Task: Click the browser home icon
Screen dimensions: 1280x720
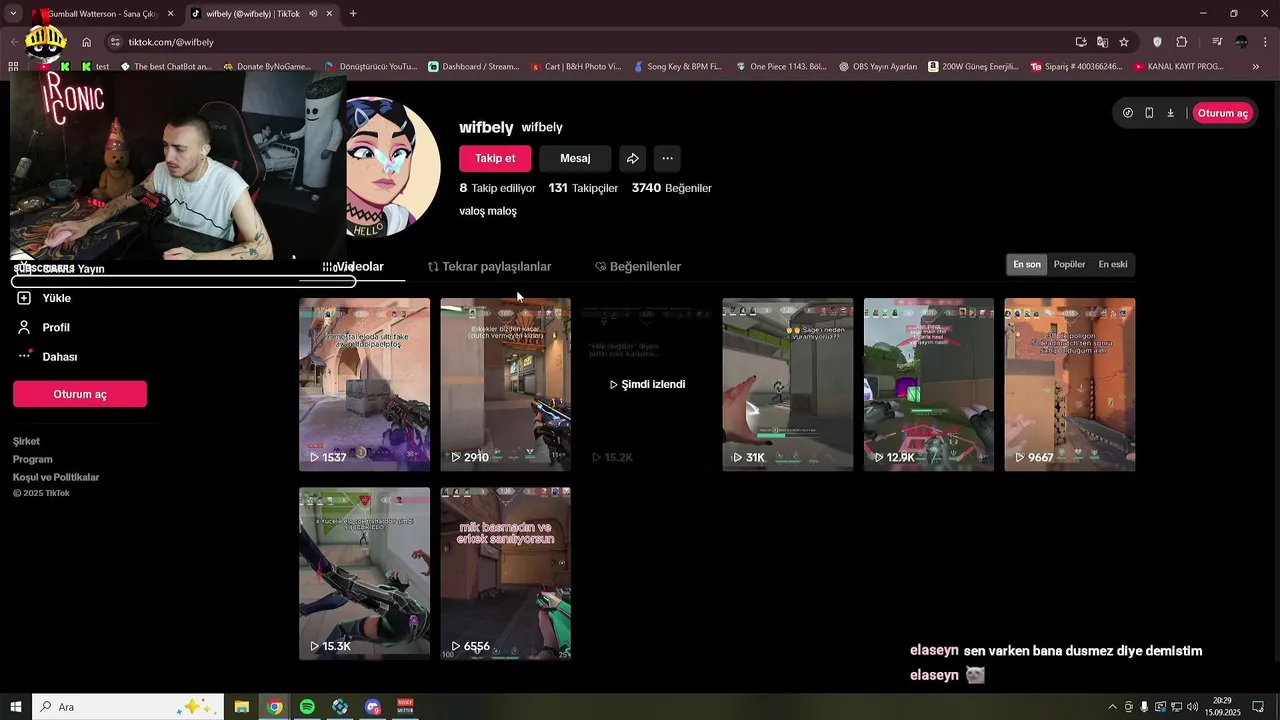Action: [x=87, y=42]
